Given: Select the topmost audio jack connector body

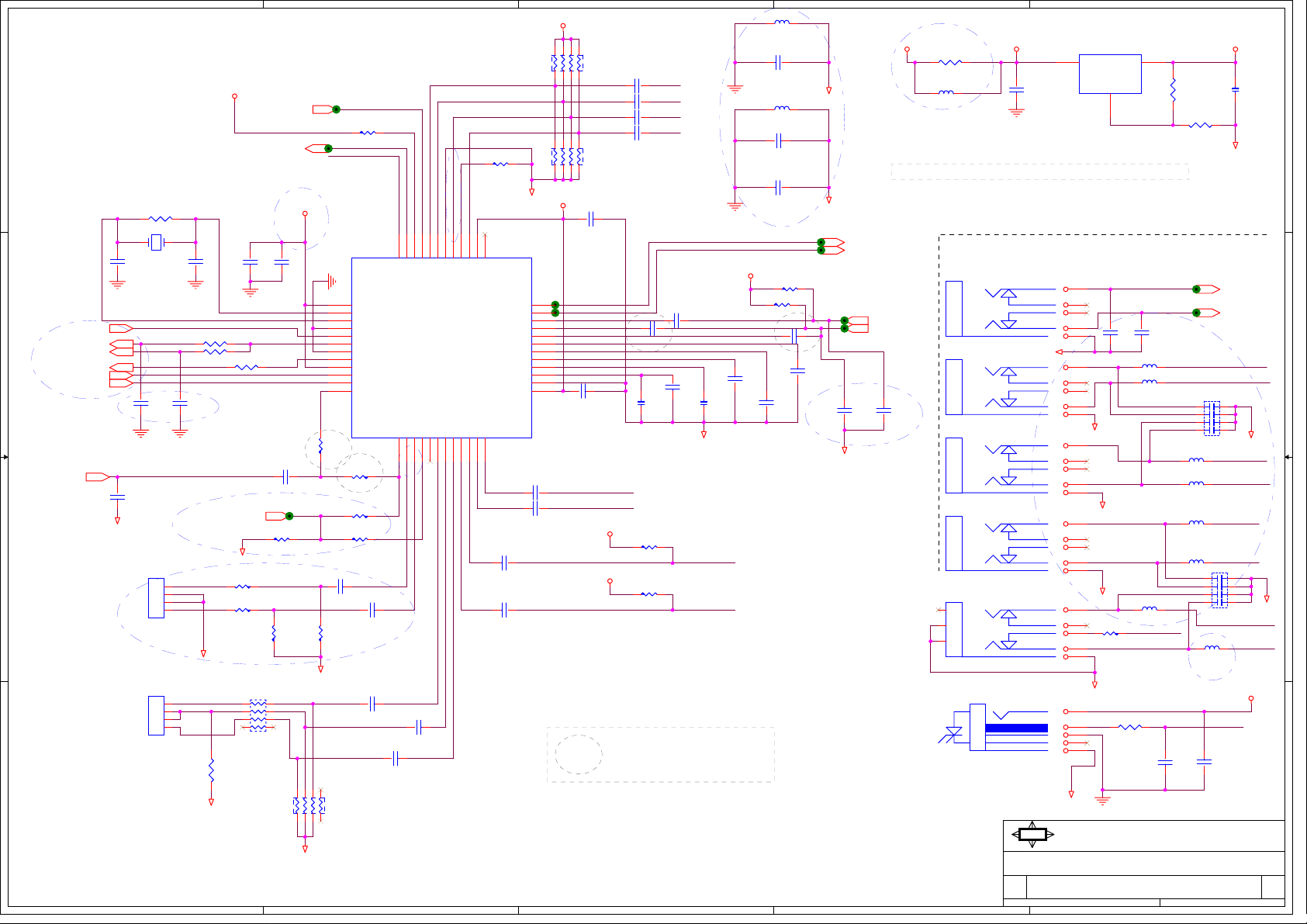Looking at the screenshot, I should (x=954, y=309).
